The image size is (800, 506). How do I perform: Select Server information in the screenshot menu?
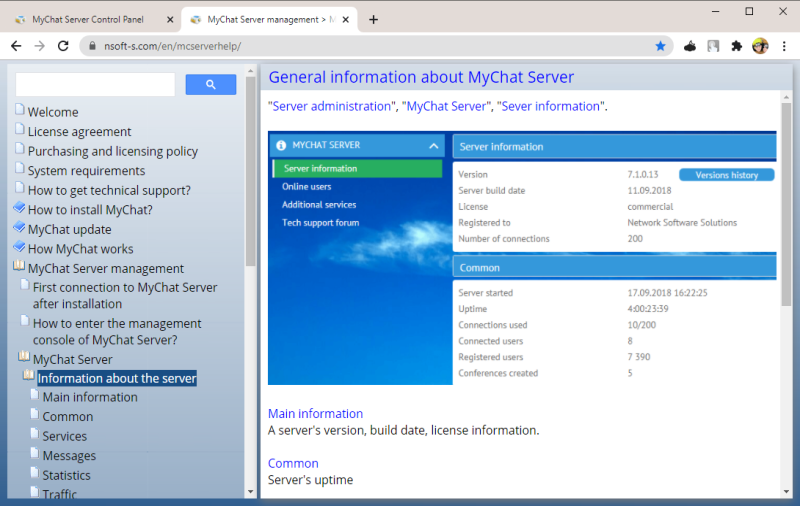coord(358,168)
